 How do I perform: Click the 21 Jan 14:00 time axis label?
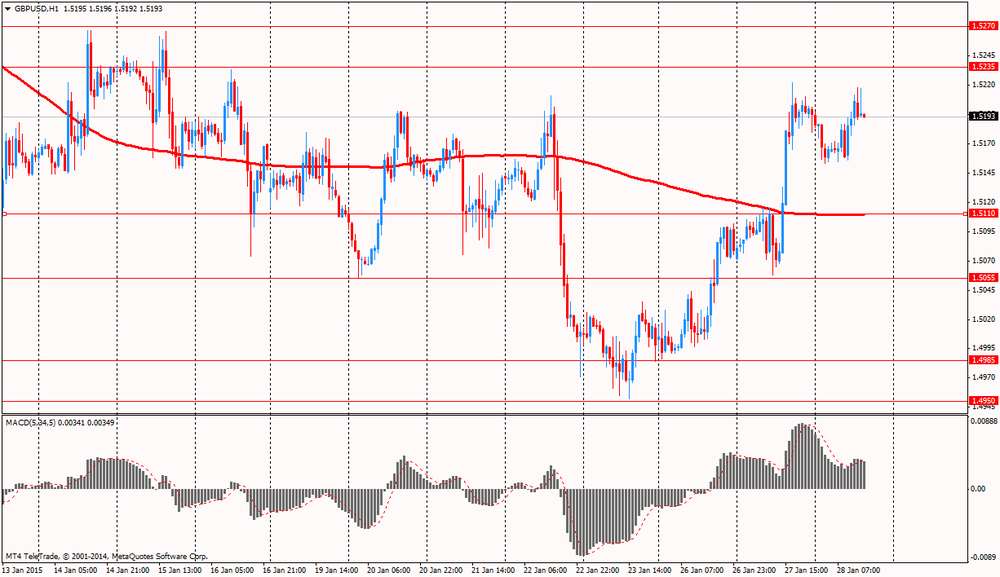pos(494,570)
